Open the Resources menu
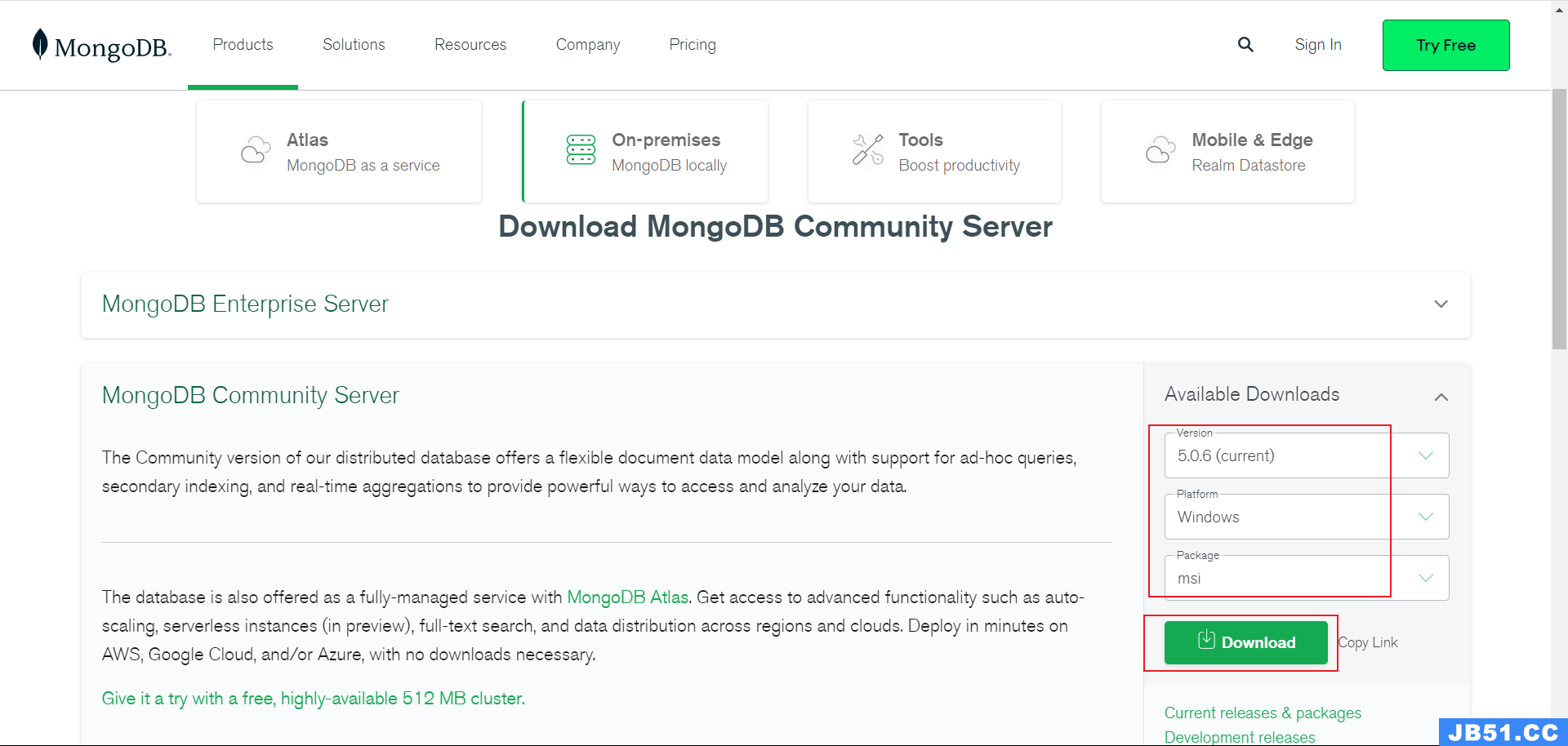Image resolution: width=1568 pixels, height=746 pixels. pyautogui.click(x=470, y=45)
